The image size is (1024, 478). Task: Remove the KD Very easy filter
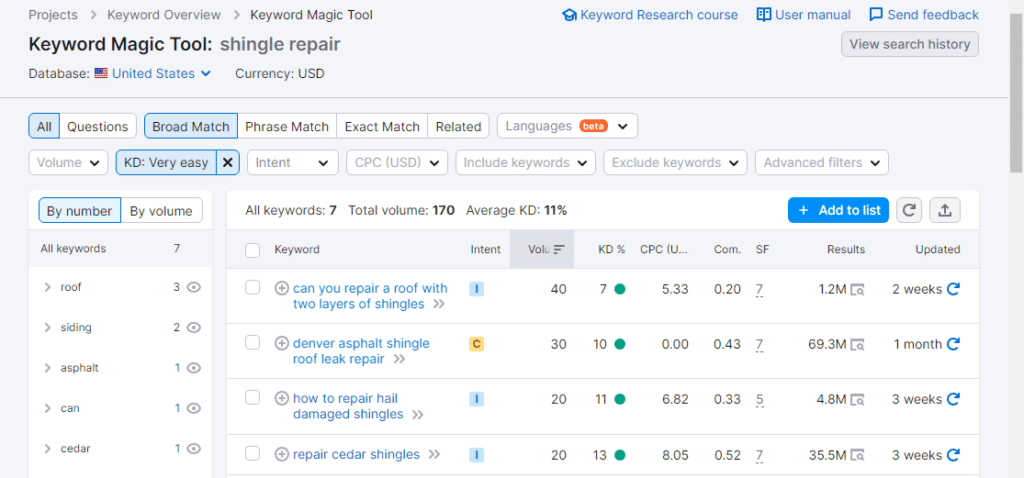tap(227, 163)
